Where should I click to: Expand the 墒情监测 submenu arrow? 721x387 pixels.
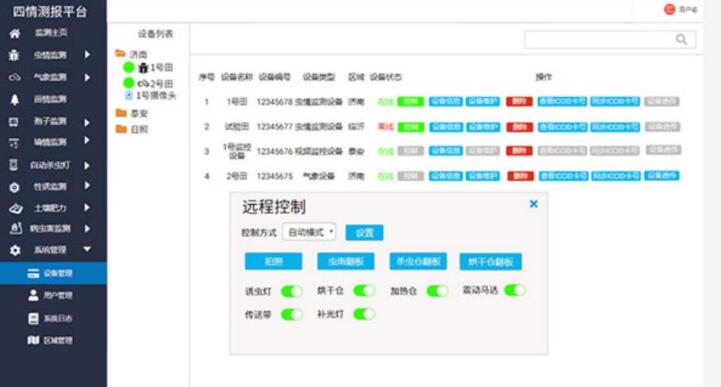tap(87, 141)
